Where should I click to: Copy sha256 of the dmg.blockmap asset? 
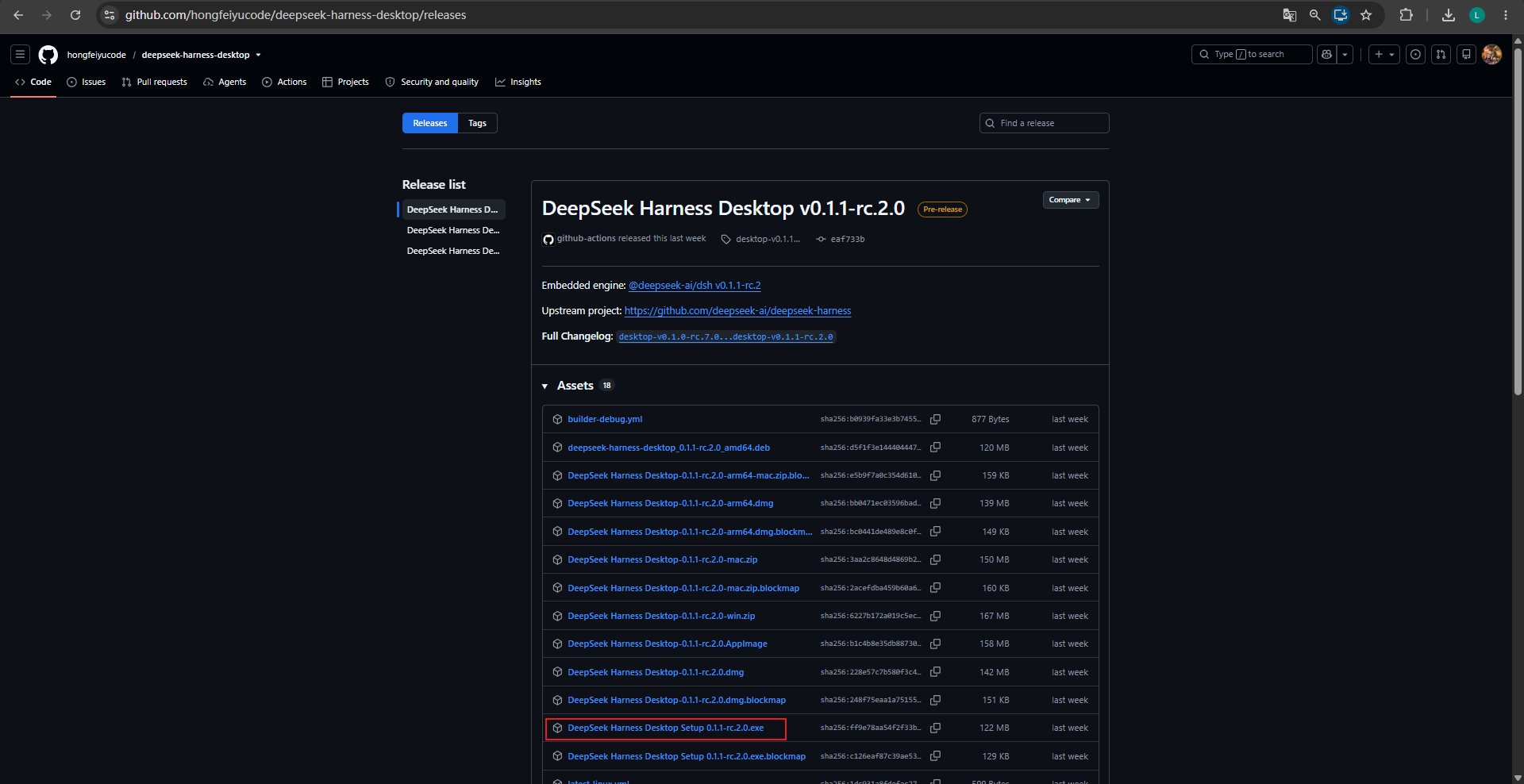point(936,700)
